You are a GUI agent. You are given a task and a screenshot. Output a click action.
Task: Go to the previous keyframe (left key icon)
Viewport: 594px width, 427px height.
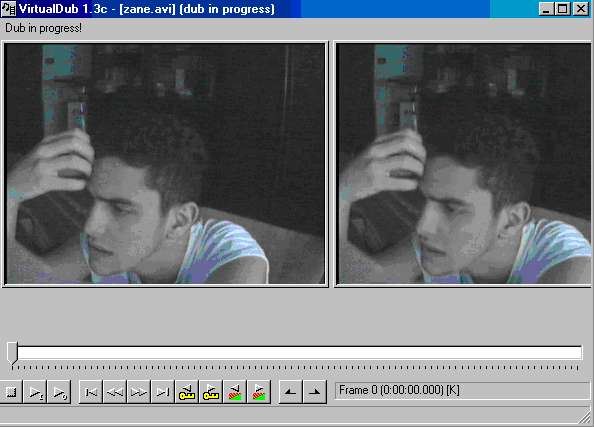[x=187, y=392]
